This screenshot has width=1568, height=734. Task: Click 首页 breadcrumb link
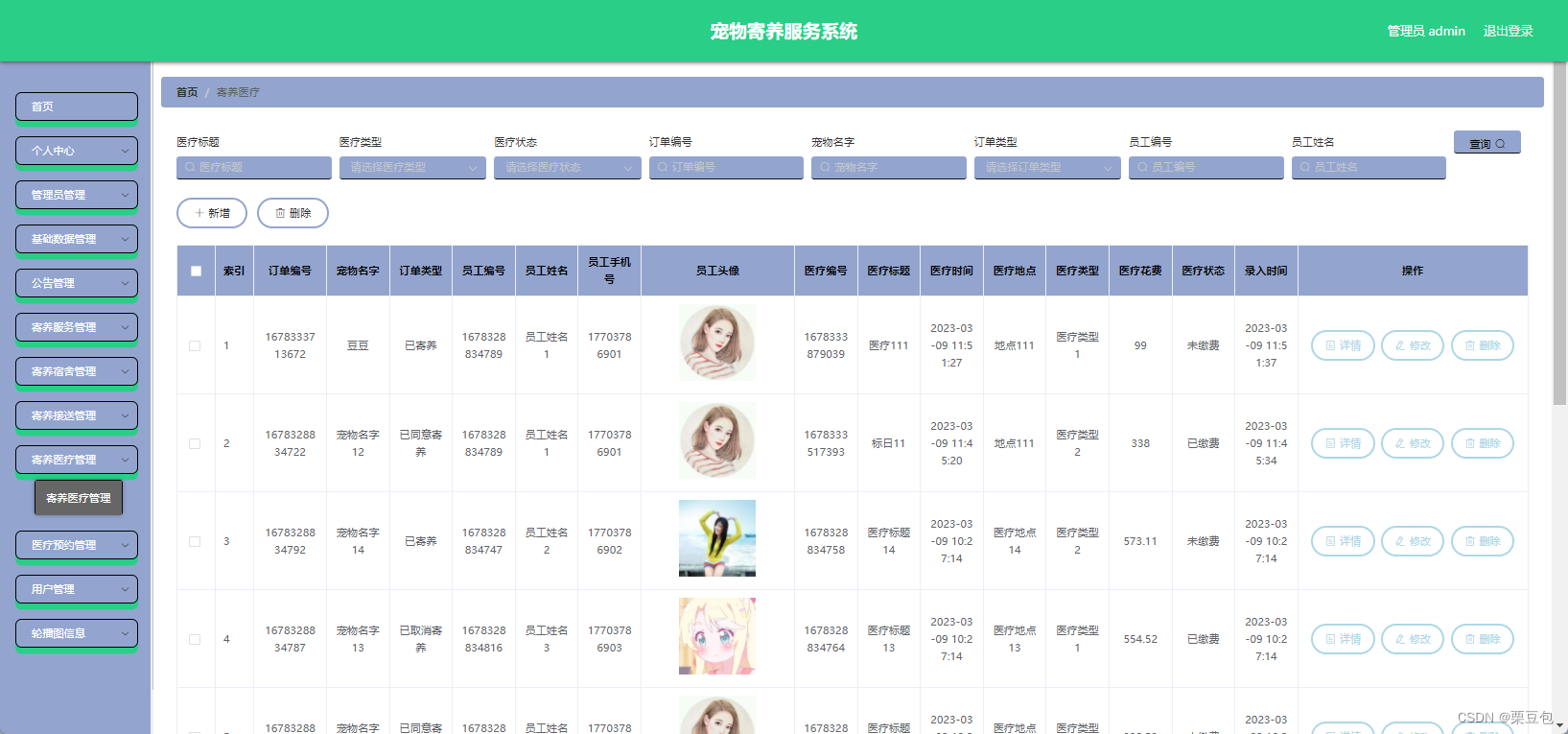click(187, 92)
